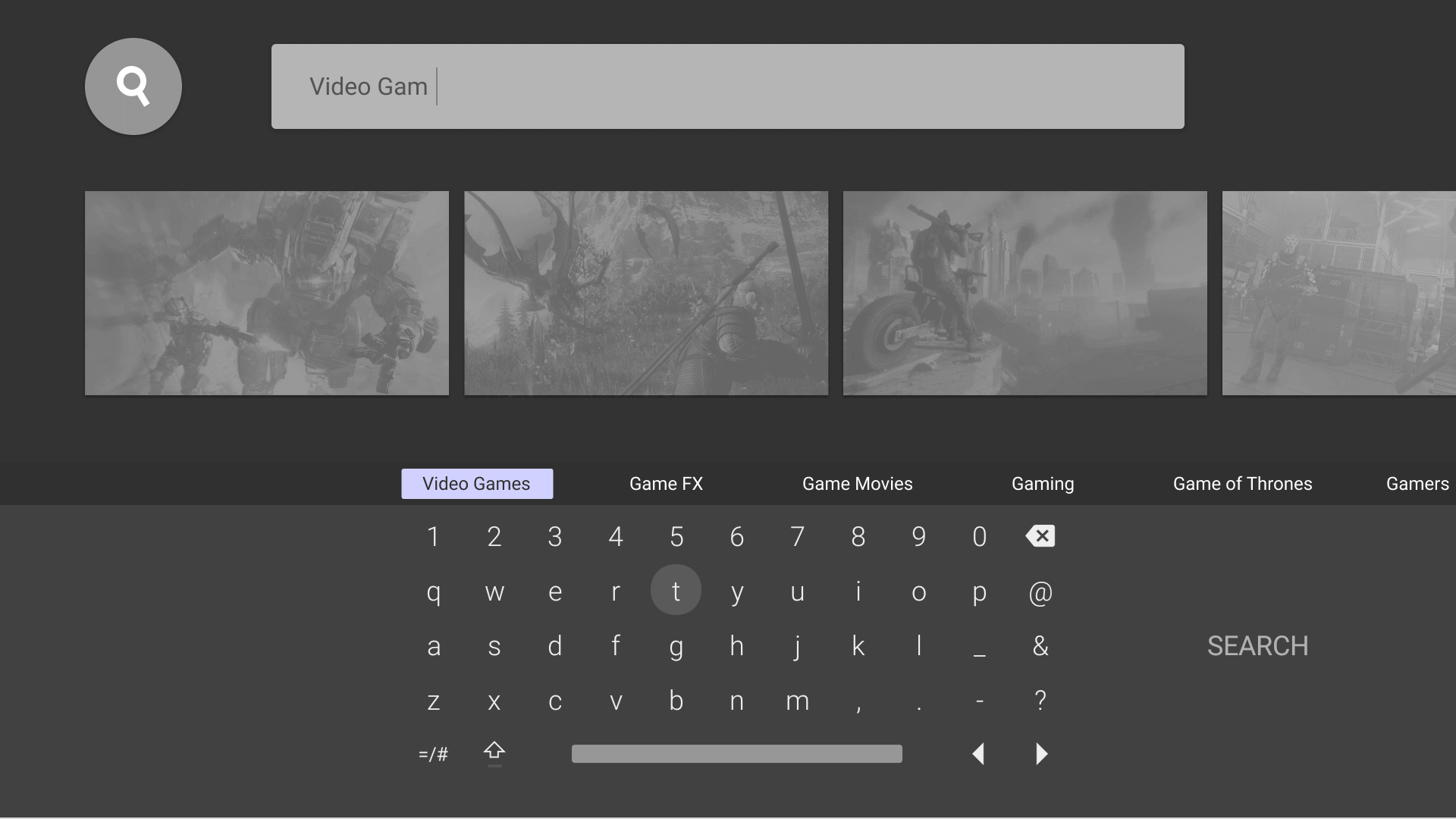Image resolution: width=1456 pixels, height=819 pixels.
Task: Tap the comma key
Action: pyautogui.click(x=858, y=708)
